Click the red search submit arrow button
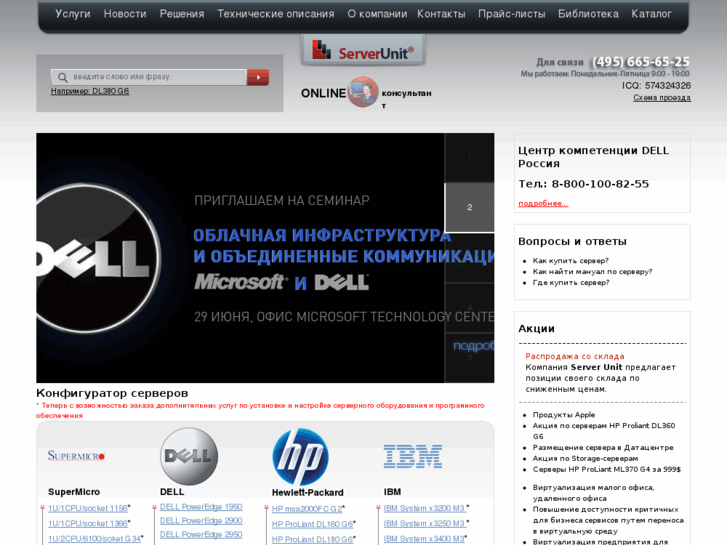This screenshot has width=727, height=545. [x=258, y=77]
